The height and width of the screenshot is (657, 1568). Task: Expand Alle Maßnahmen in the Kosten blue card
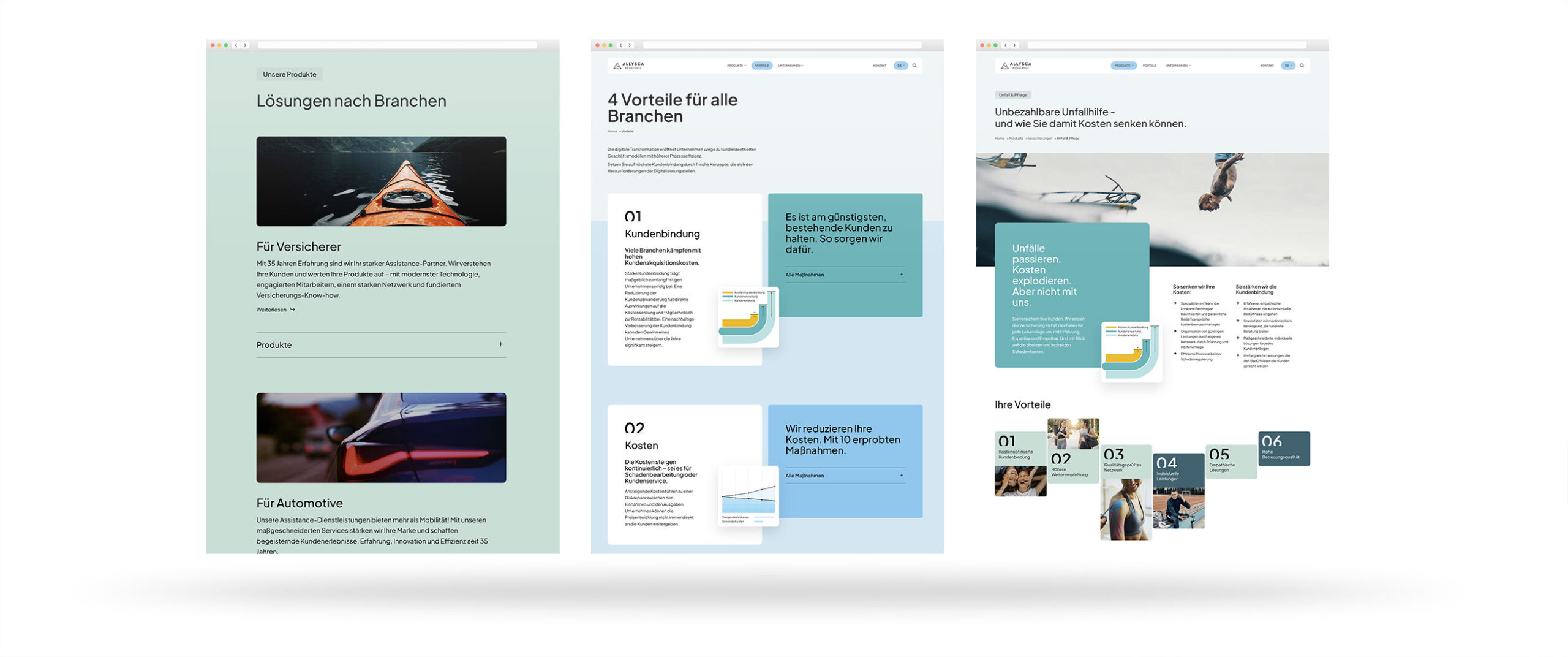coord(902,476)
